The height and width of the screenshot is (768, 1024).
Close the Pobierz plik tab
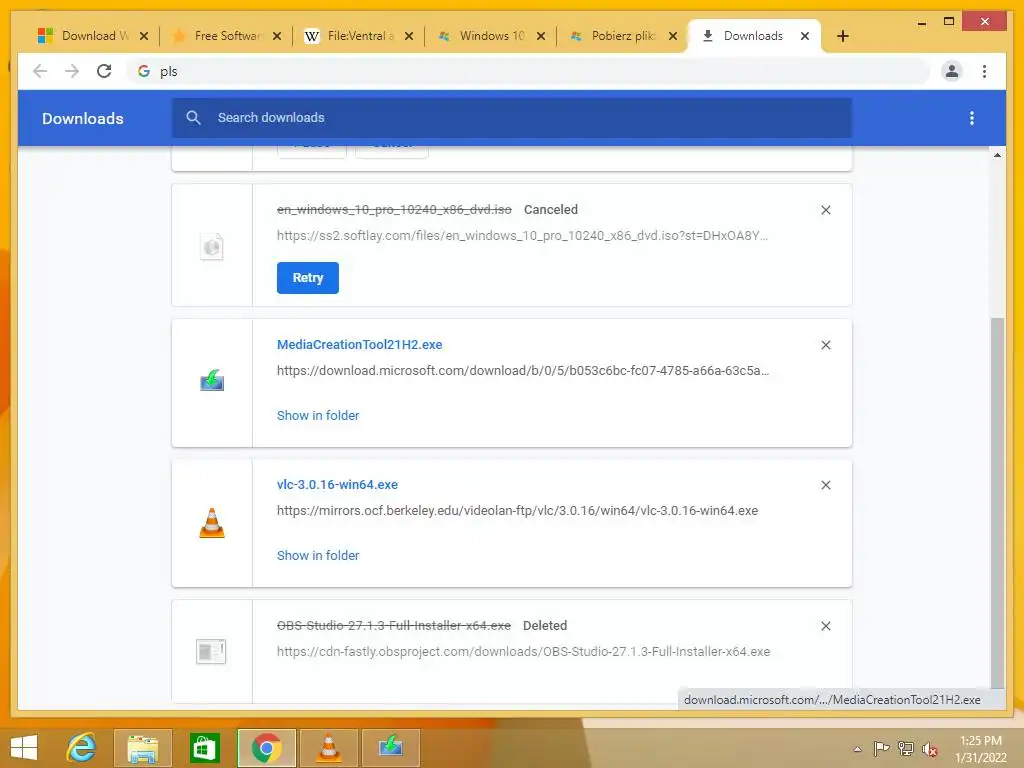(x=673, y=36)
